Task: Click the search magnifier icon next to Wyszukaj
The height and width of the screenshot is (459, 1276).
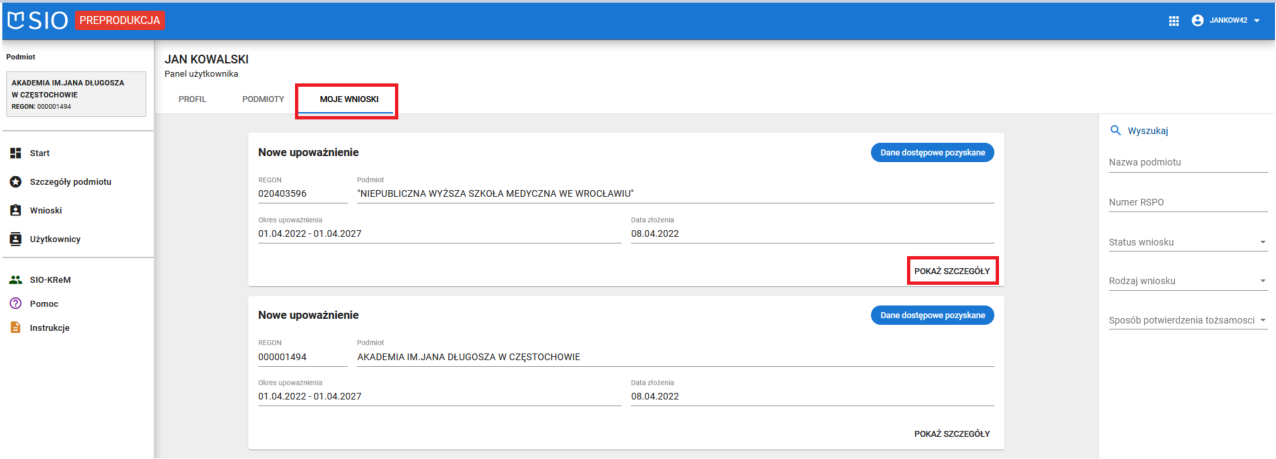Action: pyautogui.click(x=1116, y=130)
